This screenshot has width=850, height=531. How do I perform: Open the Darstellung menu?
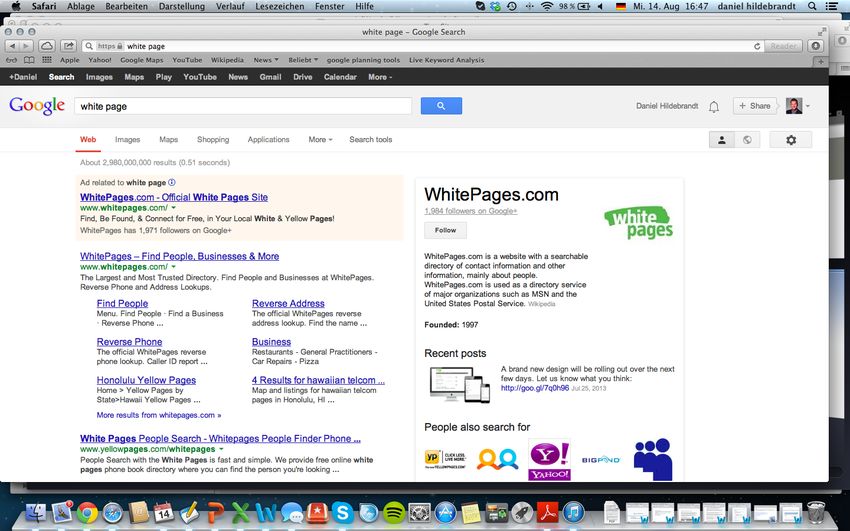[x=182, y=7]
